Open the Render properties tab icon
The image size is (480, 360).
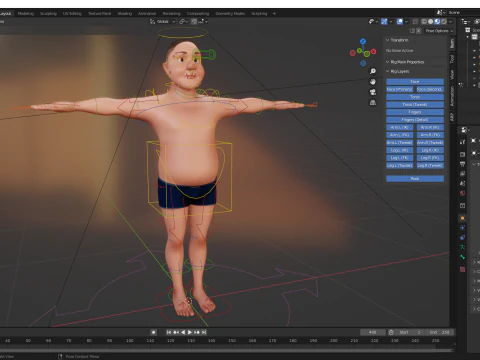462,154
